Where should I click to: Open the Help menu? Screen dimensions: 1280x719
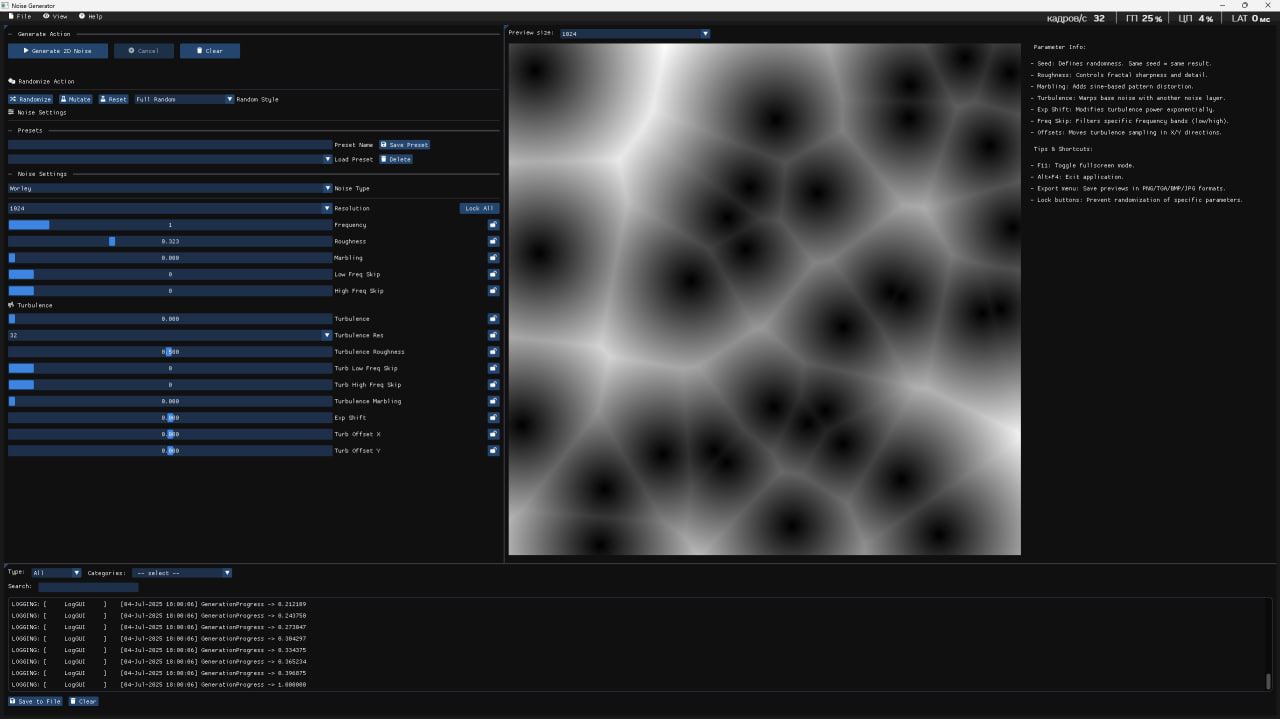(90, 16)
